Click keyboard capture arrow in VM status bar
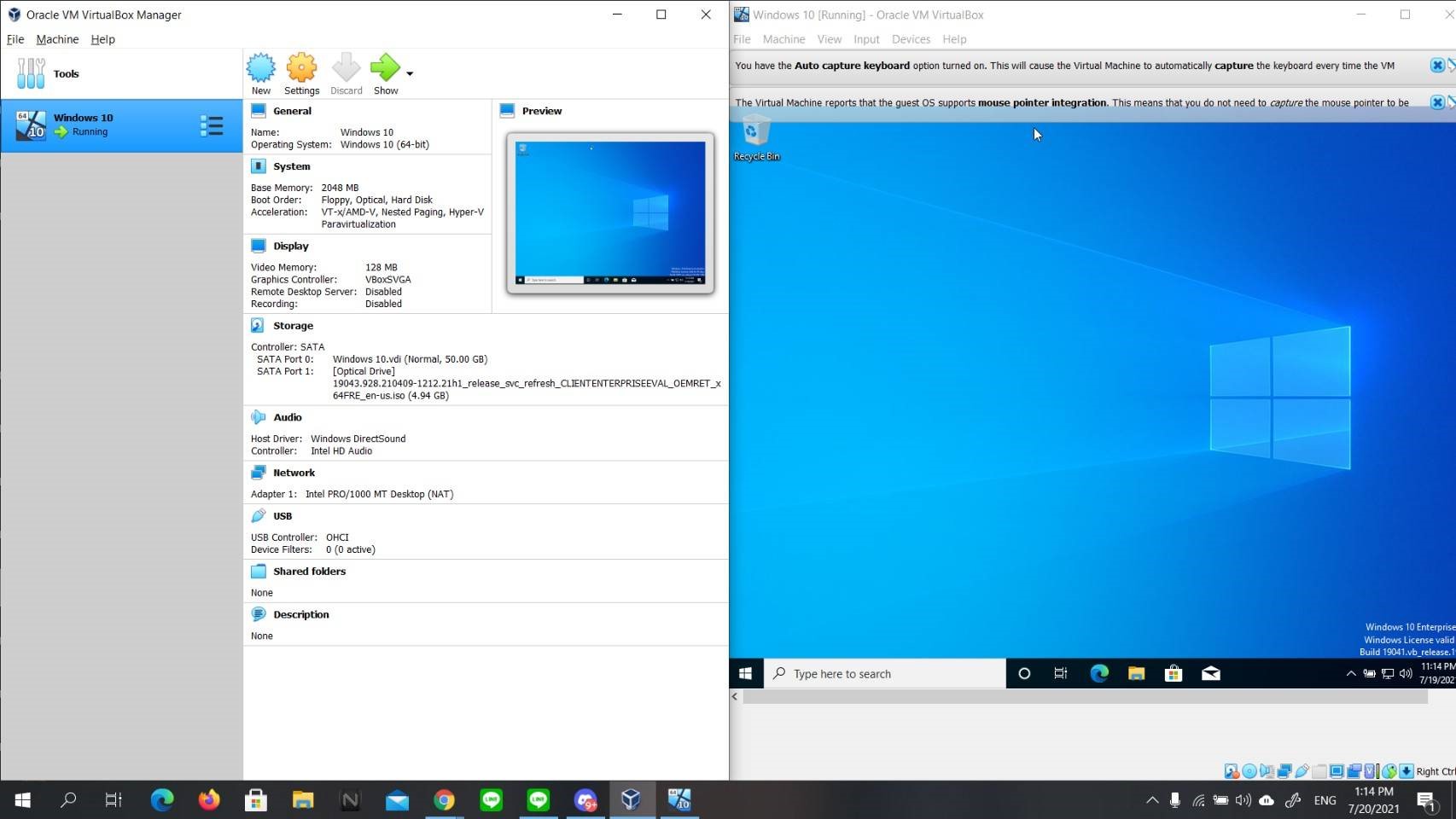1456x819 pixels. [x=1406, y=771]
